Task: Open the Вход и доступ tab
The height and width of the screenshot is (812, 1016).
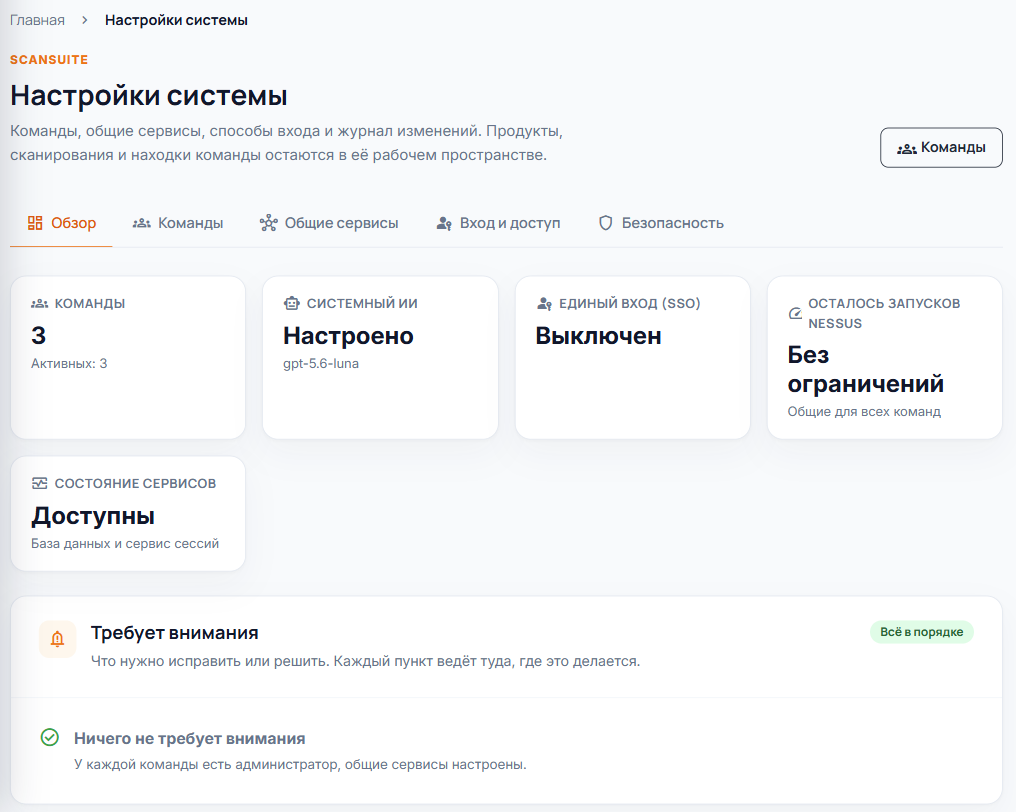Action: point(498,223)
